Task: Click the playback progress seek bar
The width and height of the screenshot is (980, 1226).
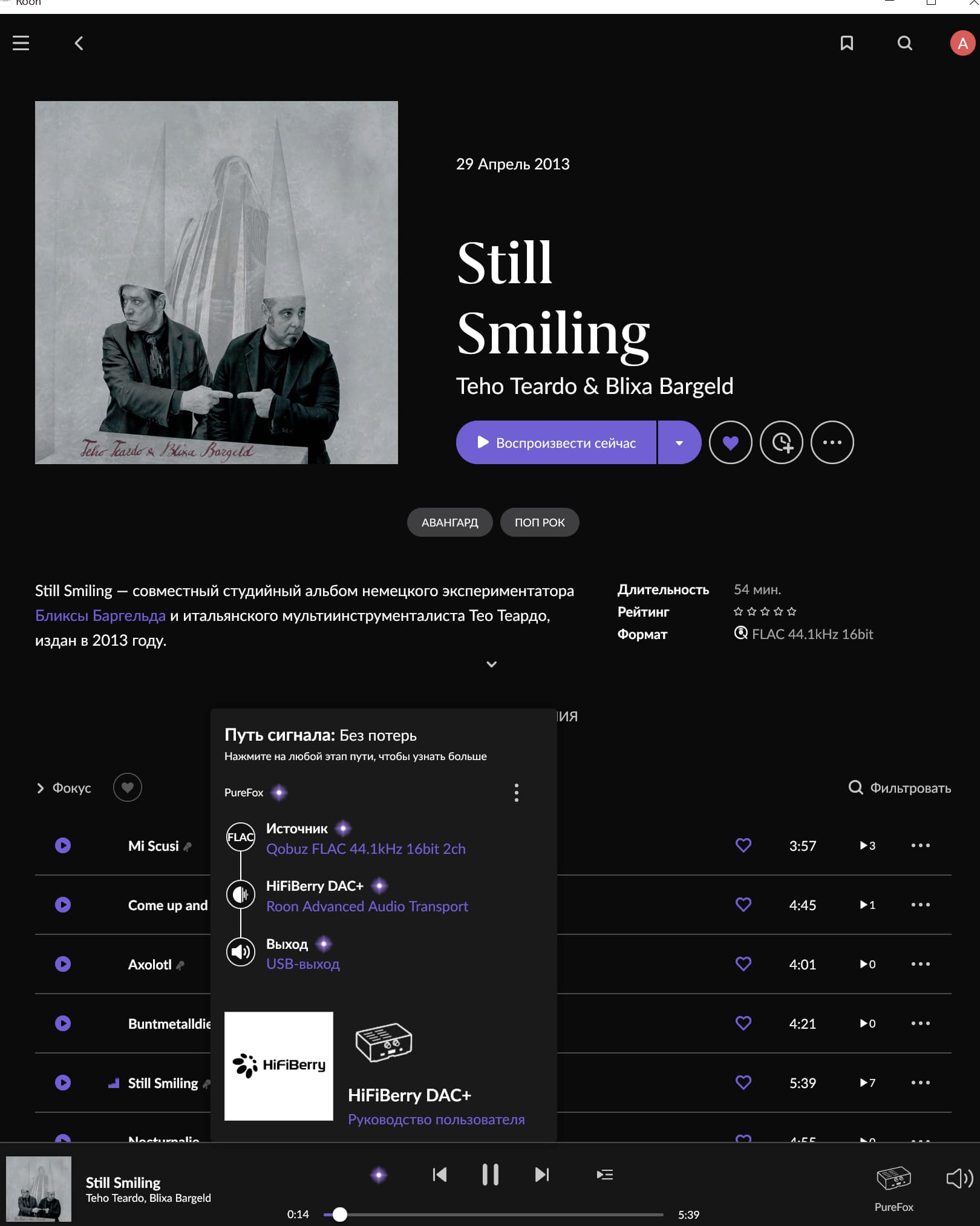Action: point(494,1214)
